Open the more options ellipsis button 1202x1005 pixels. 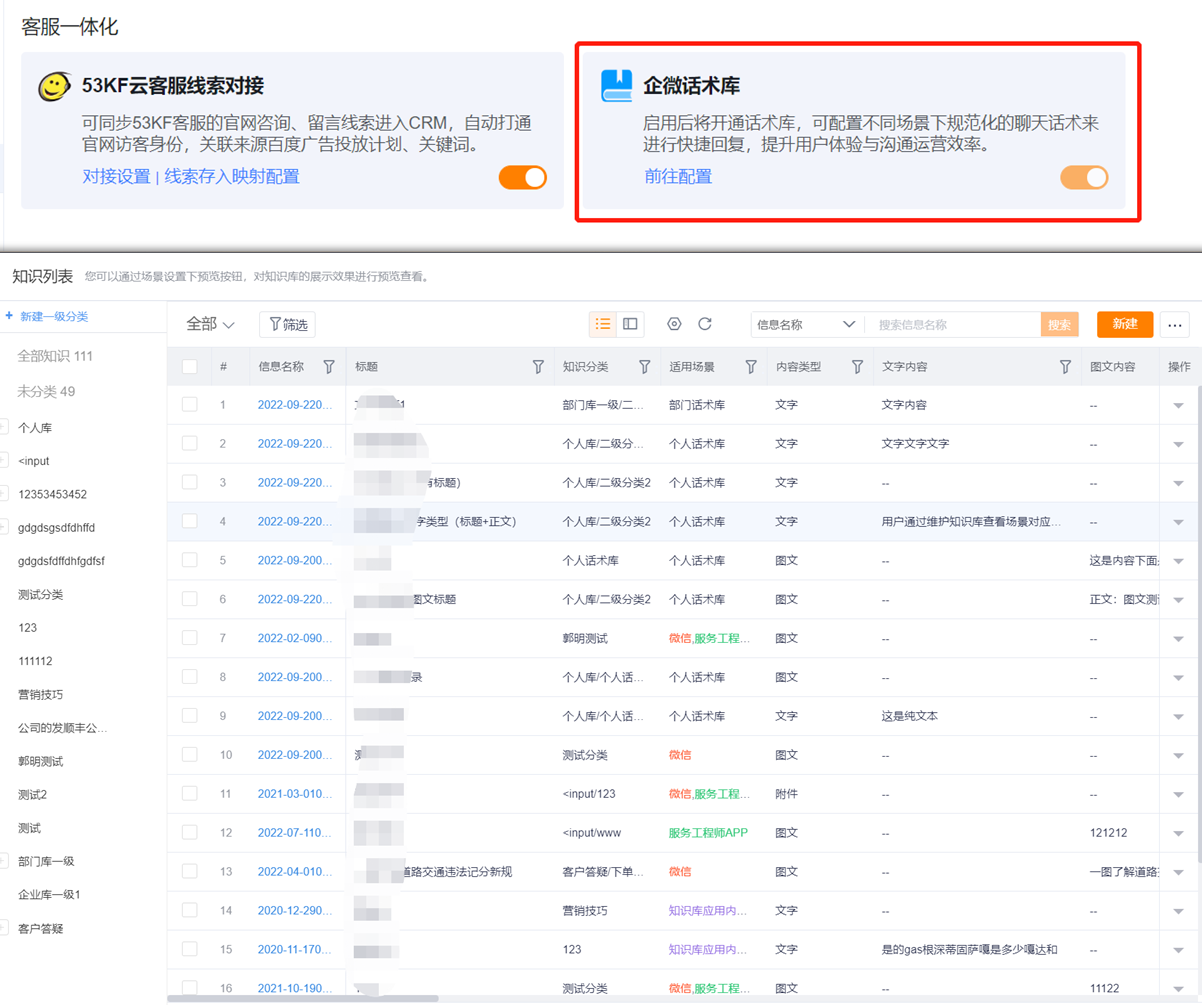[x=1174, y=324]
